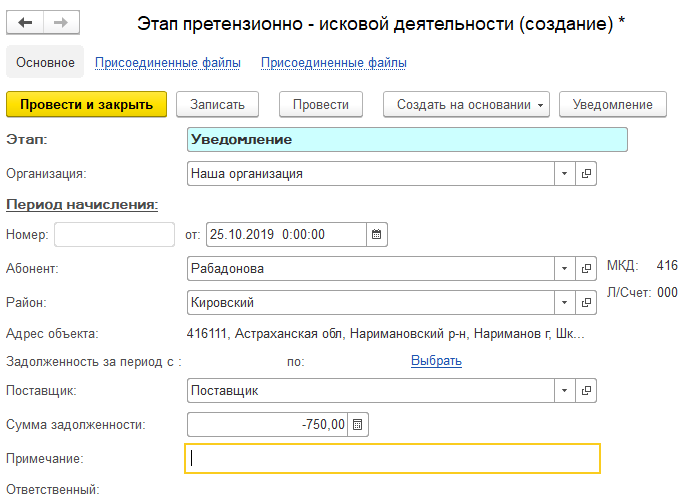Click open-form icon beside Поставщик field
Viewport: 678px width, 503px height.
(x=587, y=391)
